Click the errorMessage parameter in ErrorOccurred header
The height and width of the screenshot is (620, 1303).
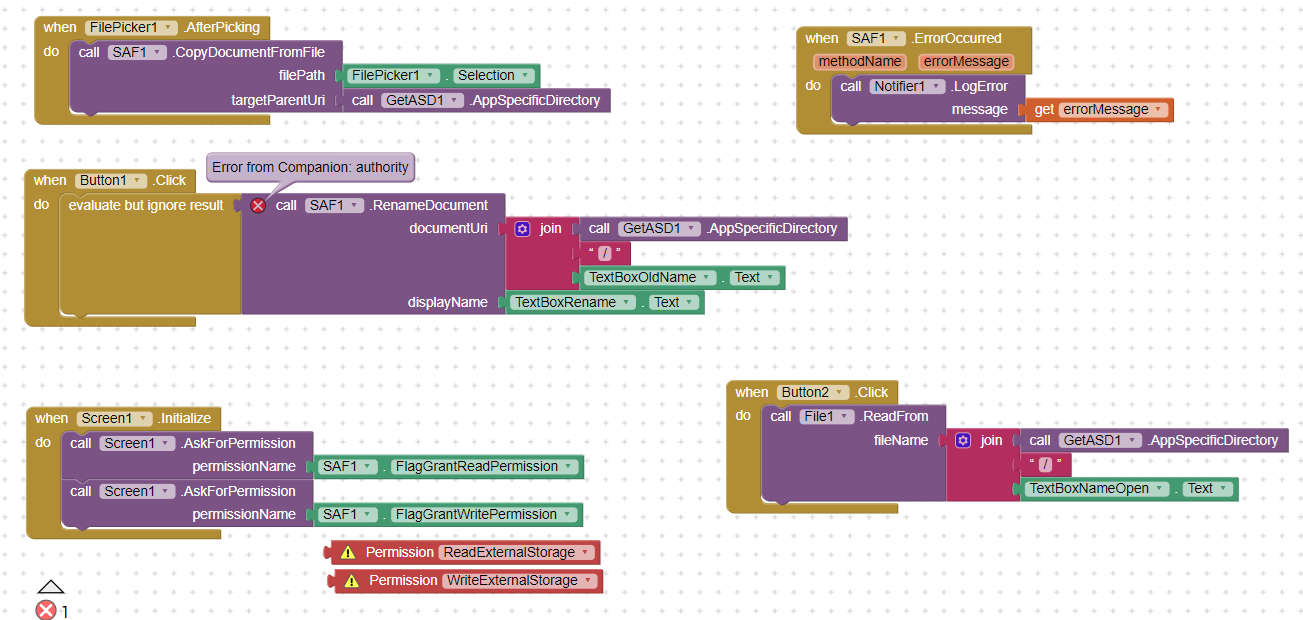pyautogui.click(x=965, y=62)
